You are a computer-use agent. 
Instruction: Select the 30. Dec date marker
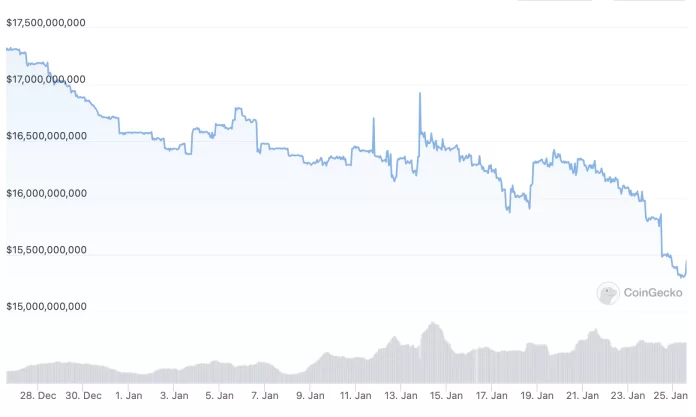[84, 397]
